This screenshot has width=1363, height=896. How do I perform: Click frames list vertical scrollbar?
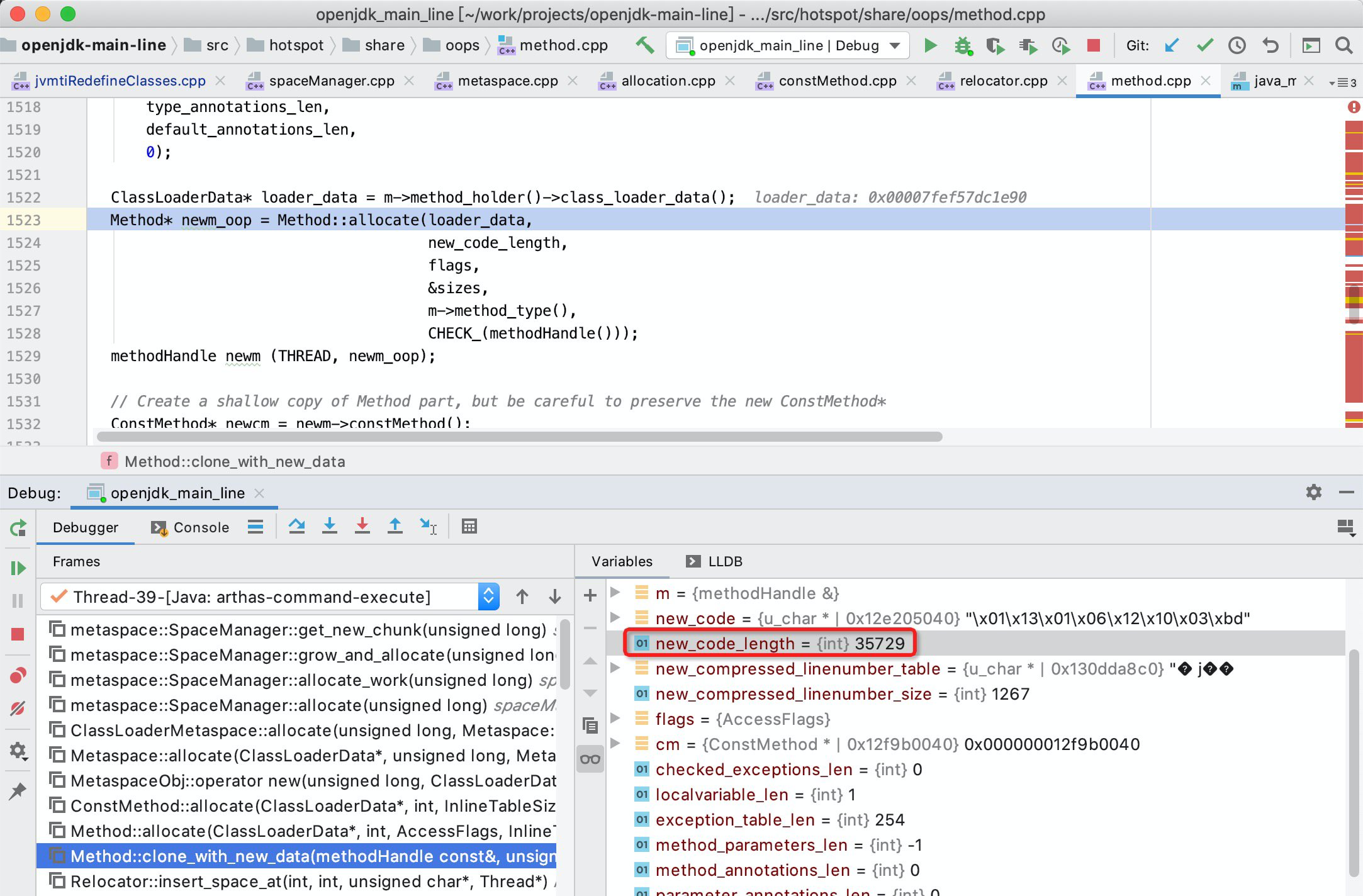pos(565,654)
